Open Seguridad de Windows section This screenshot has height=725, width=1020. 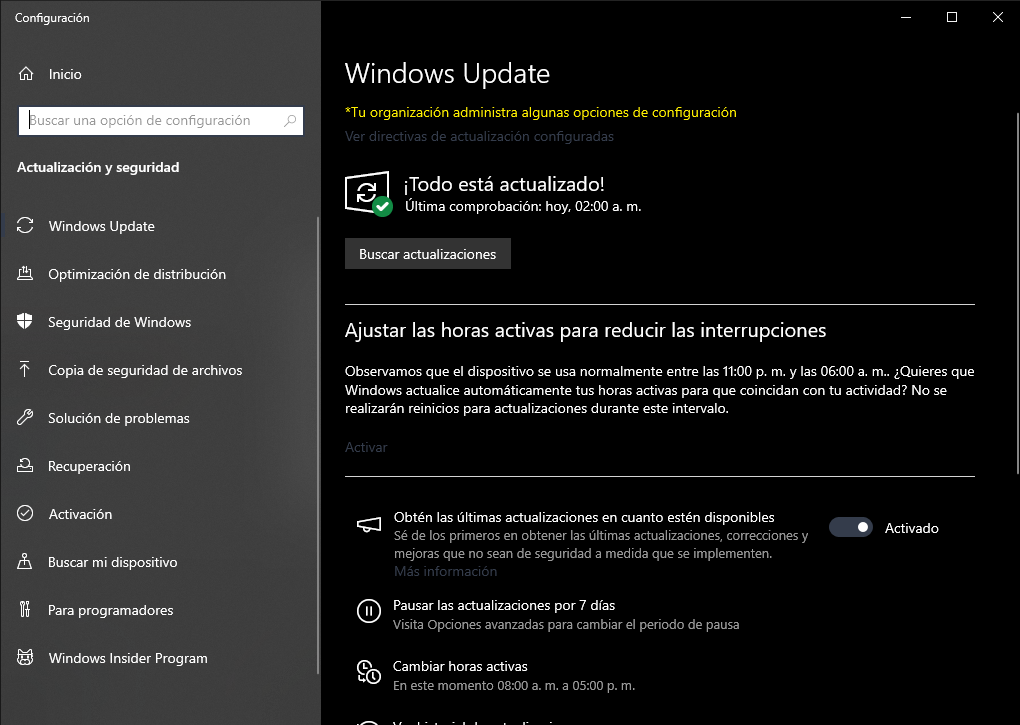click(x=159, y=322)
